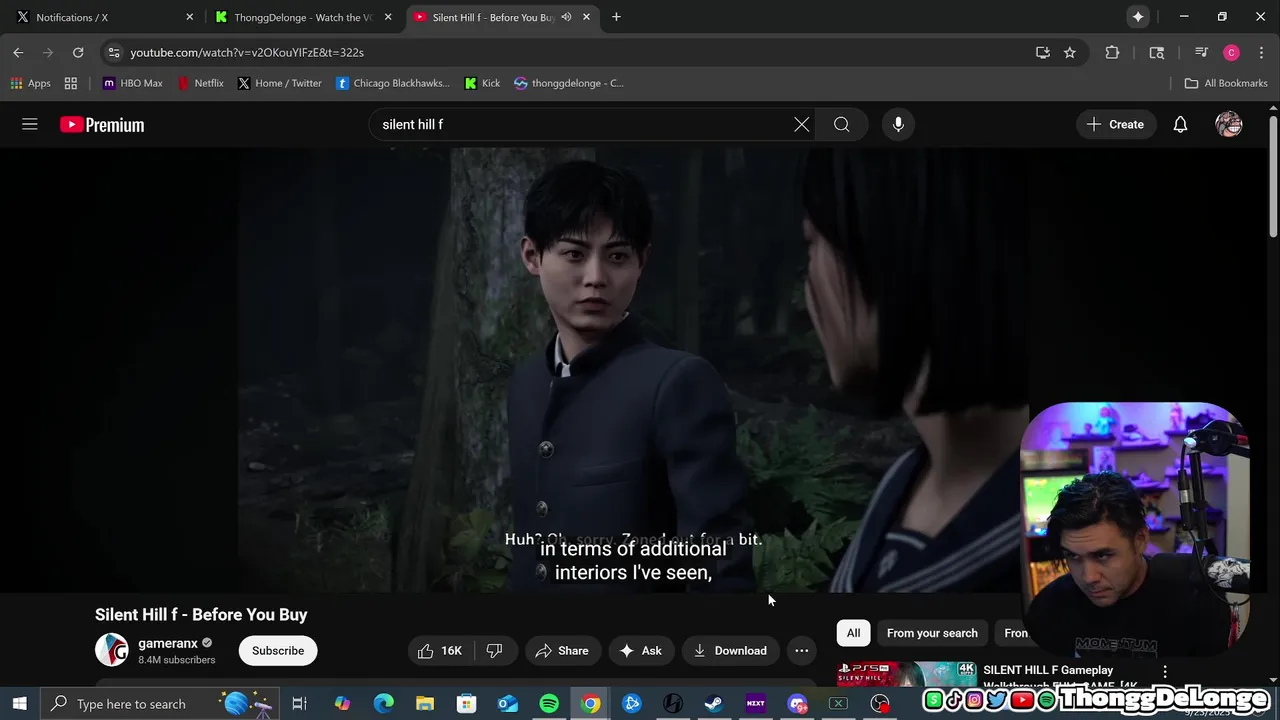Go back in browser history
This screenshot has width=1280, height=720.
pyautogui.click(x=18, y=52)
